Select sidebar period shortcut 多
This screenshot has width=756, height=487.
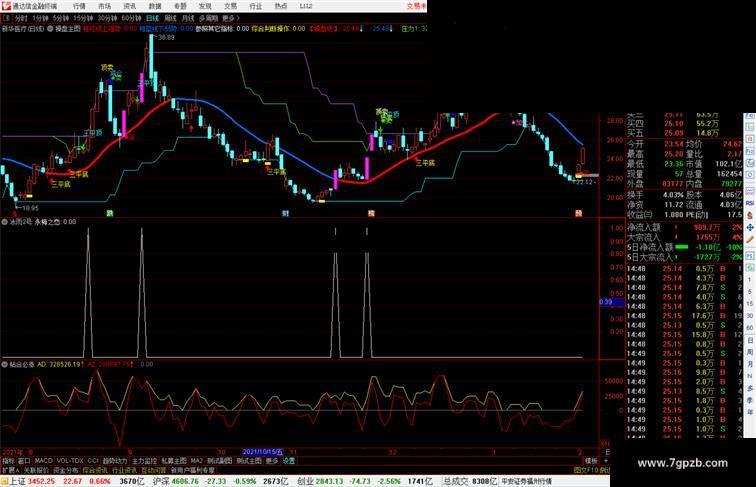750,388
